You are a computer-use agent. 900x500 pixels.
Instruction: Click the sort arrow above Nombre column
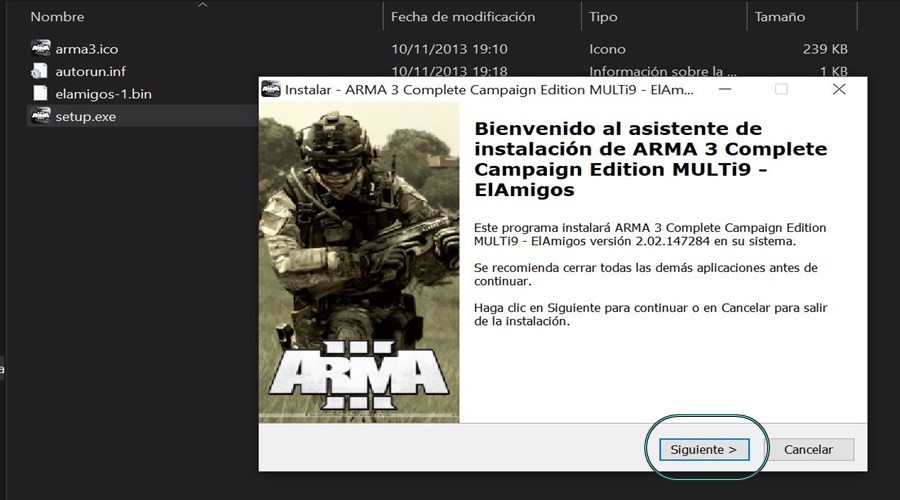[203, 5]
